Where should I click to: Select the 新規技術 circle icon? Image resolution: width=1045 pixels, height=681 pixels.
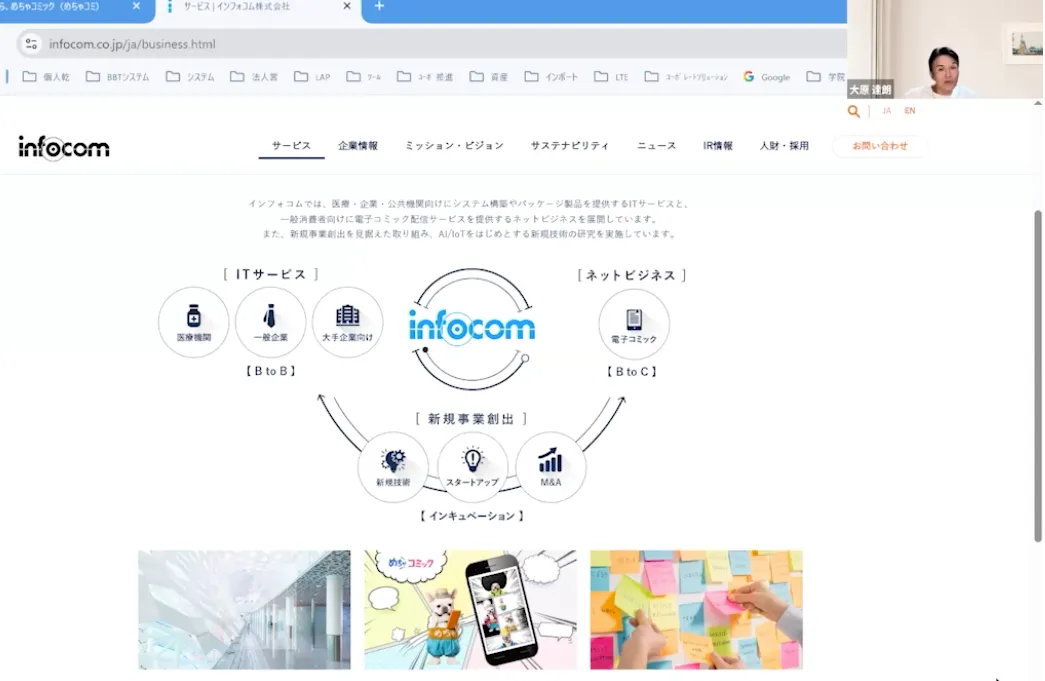[393, 467]
